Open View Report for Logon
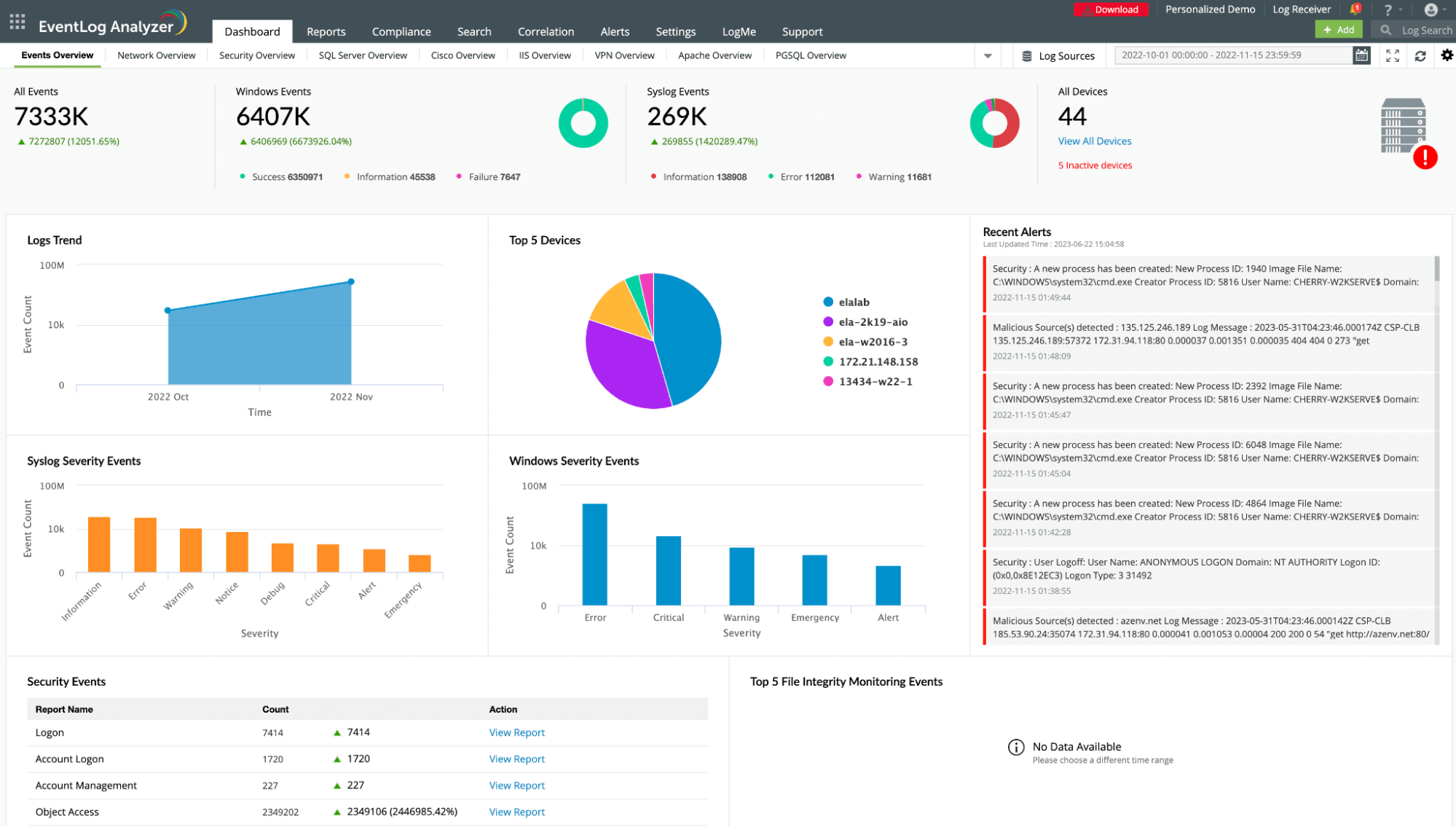Image resolution: width=1456 pixels, height=827 pixels. coord(516,733)
